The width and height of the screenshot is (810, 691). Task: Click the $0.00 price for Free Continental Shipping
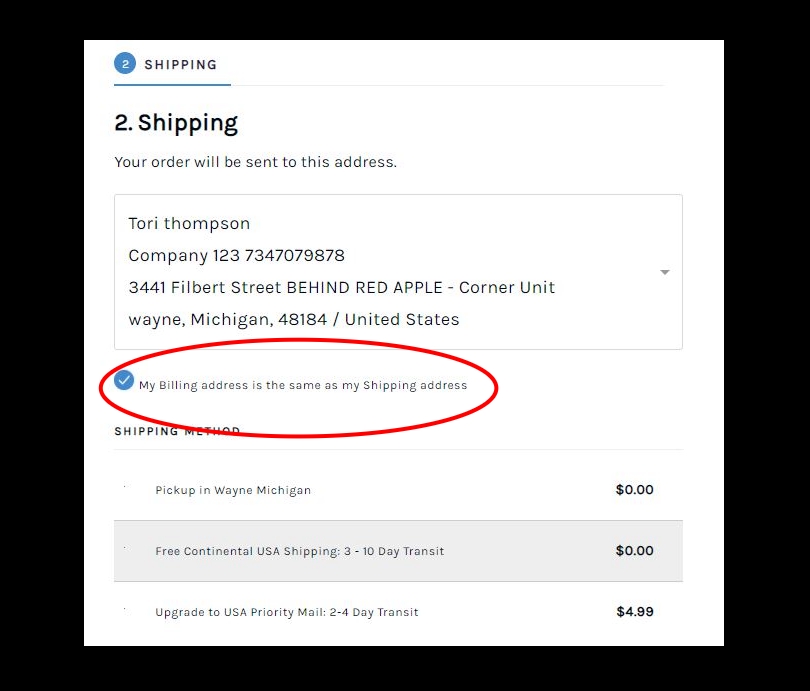click(x=634, y=551)
